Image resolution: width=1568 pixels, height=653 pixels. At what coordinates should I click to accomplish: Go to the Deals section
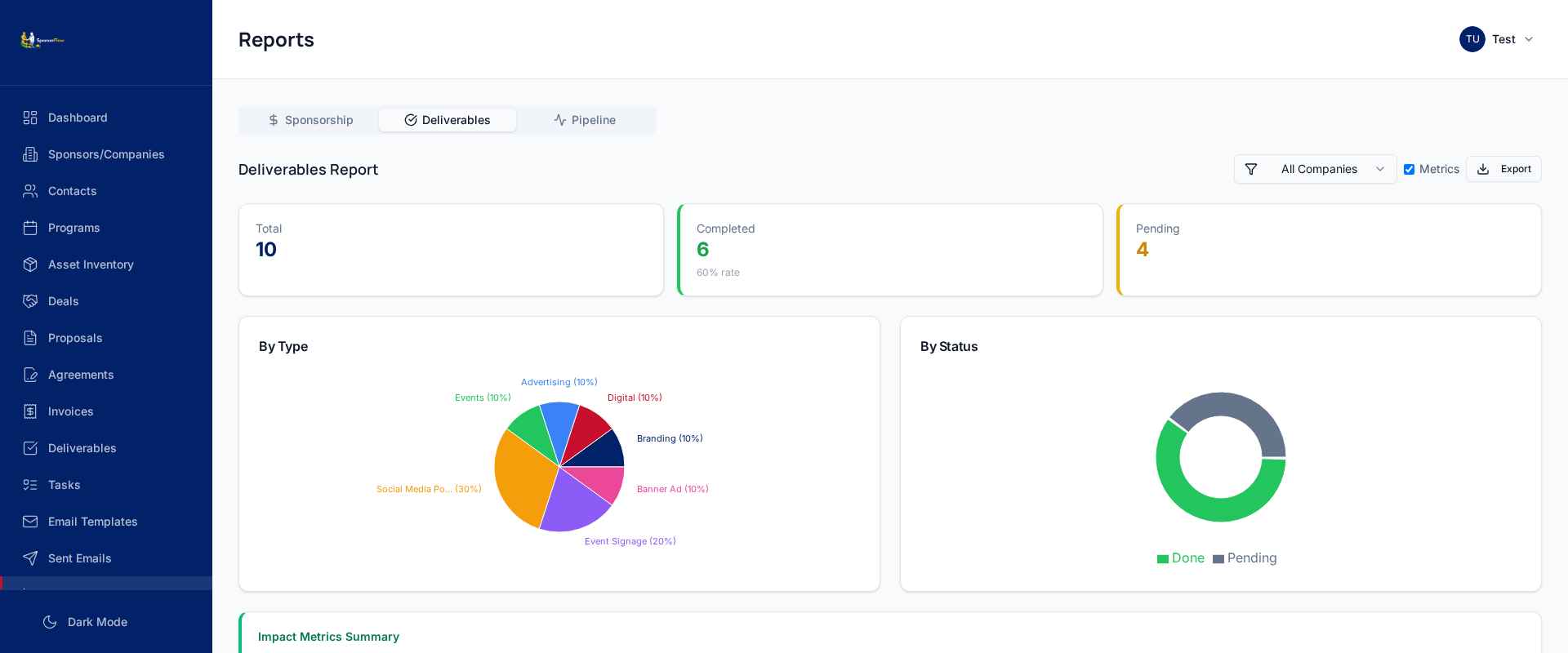point(106,301)
